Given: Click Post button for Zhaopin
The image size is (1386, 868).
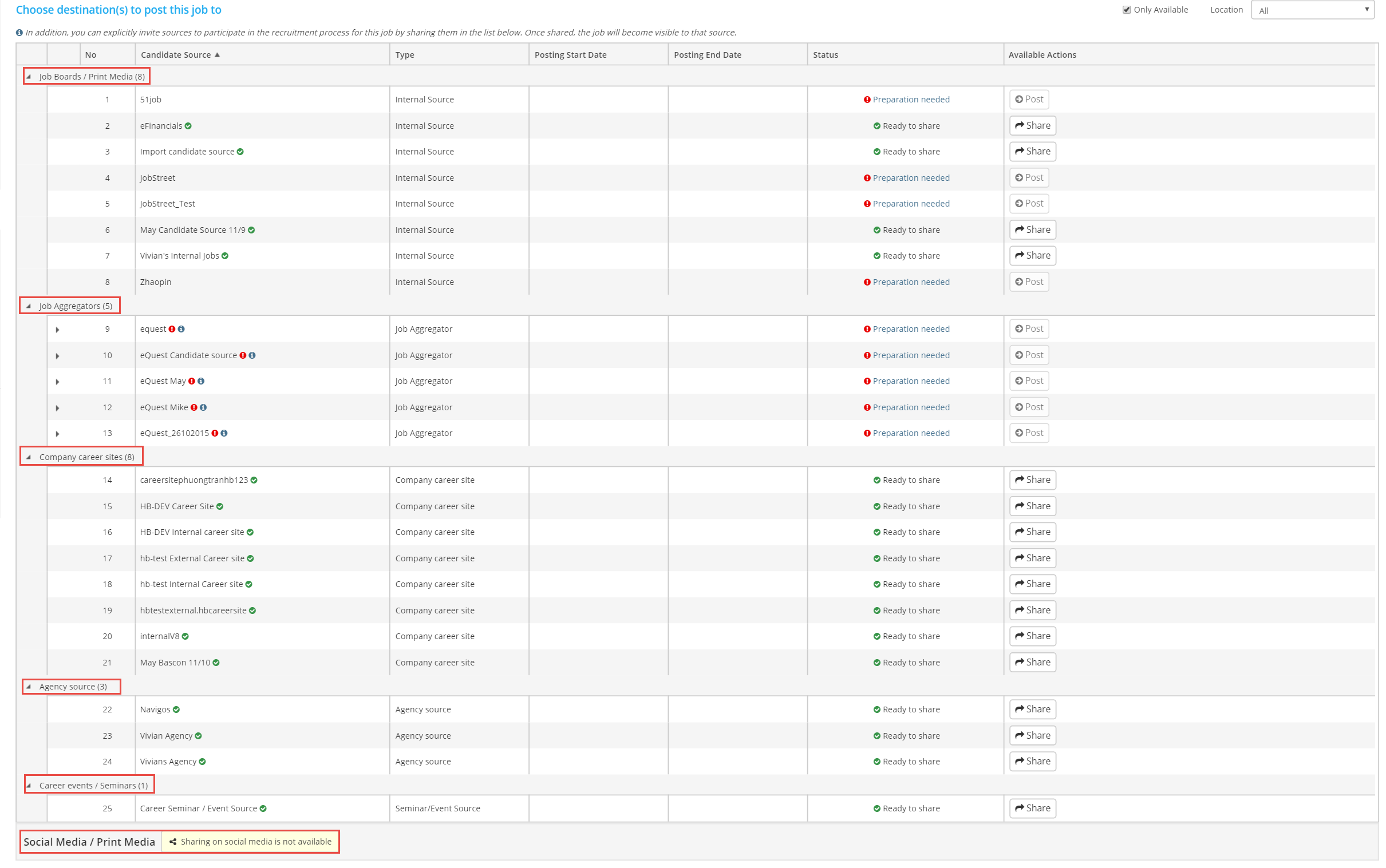Looking at the screenshot, I should click(x=1029, y=282).
